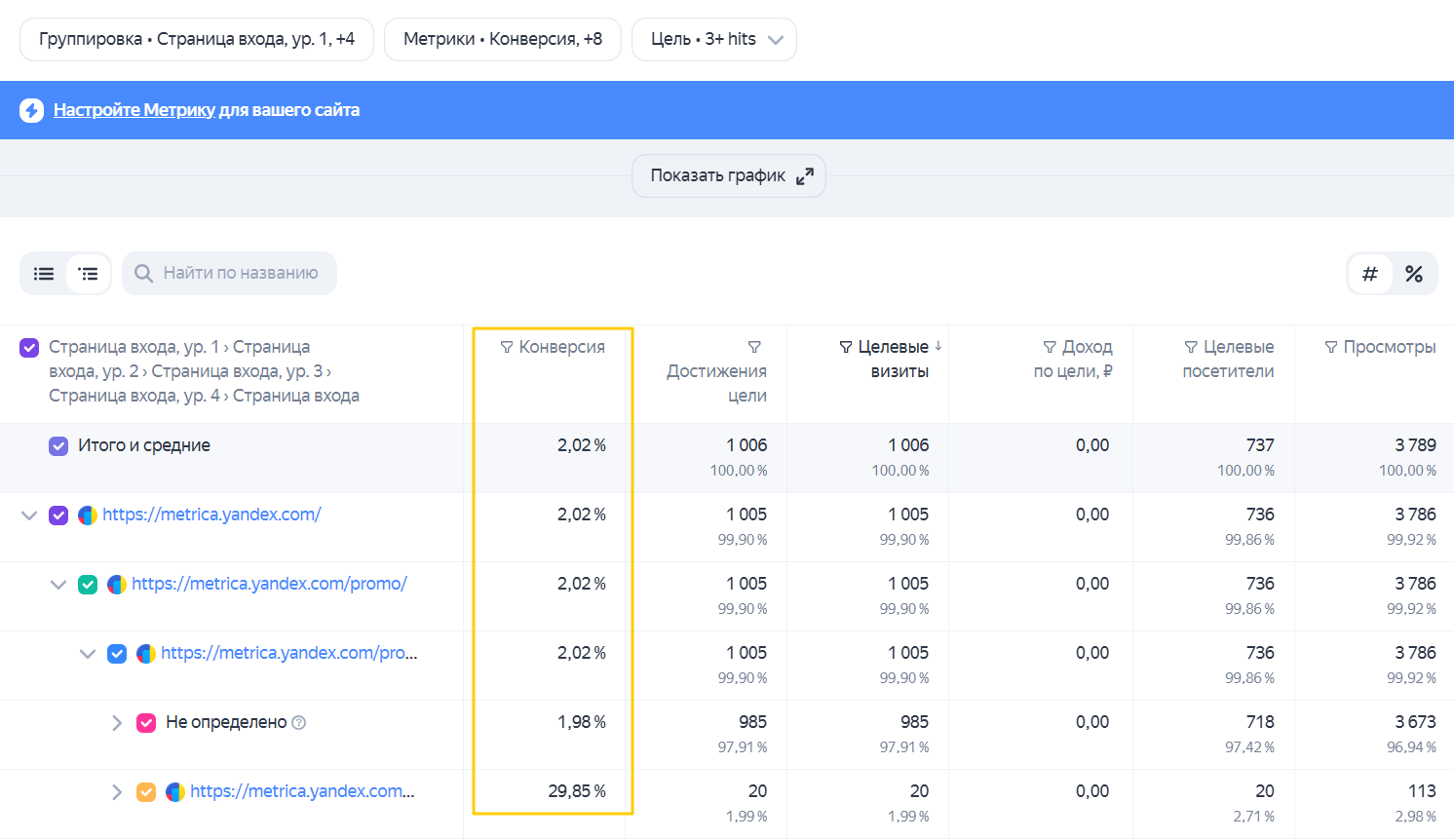The width and height of the screenshot is (1454, 840).
Task: Click the Итого и средние label
Action: (144, 445)
